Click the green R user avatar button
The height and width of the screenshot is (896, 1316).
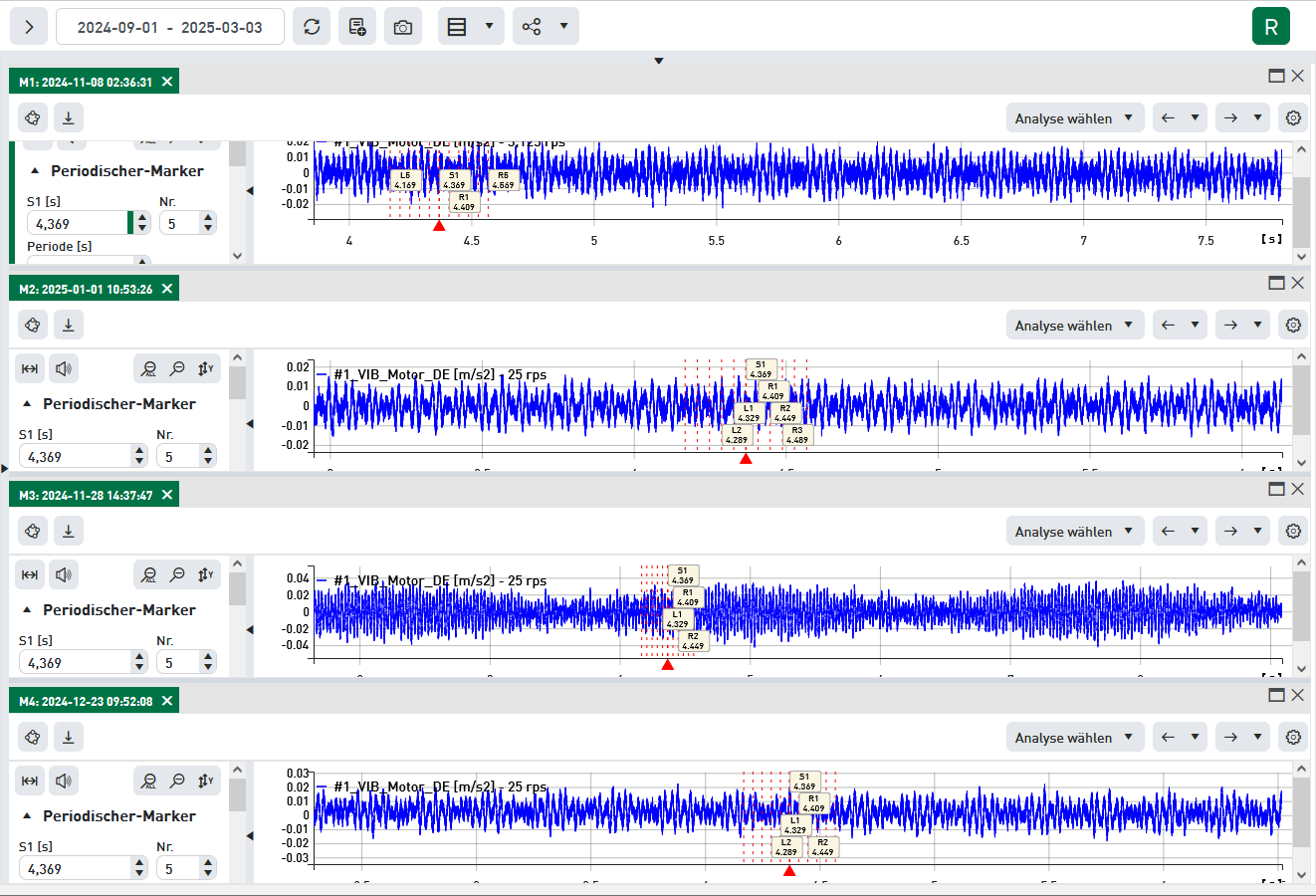pyautogui.click(x=1270, y=27)
